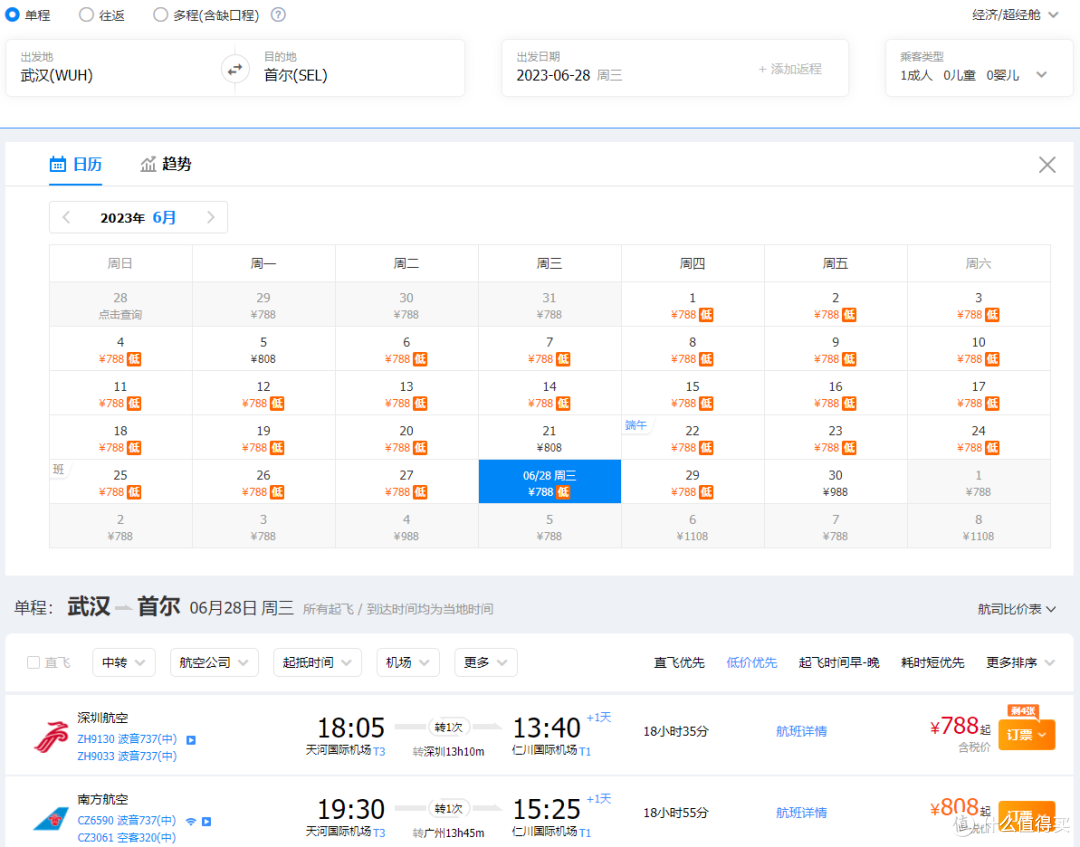Select July 8 priced ¥1108

(979, 526)
